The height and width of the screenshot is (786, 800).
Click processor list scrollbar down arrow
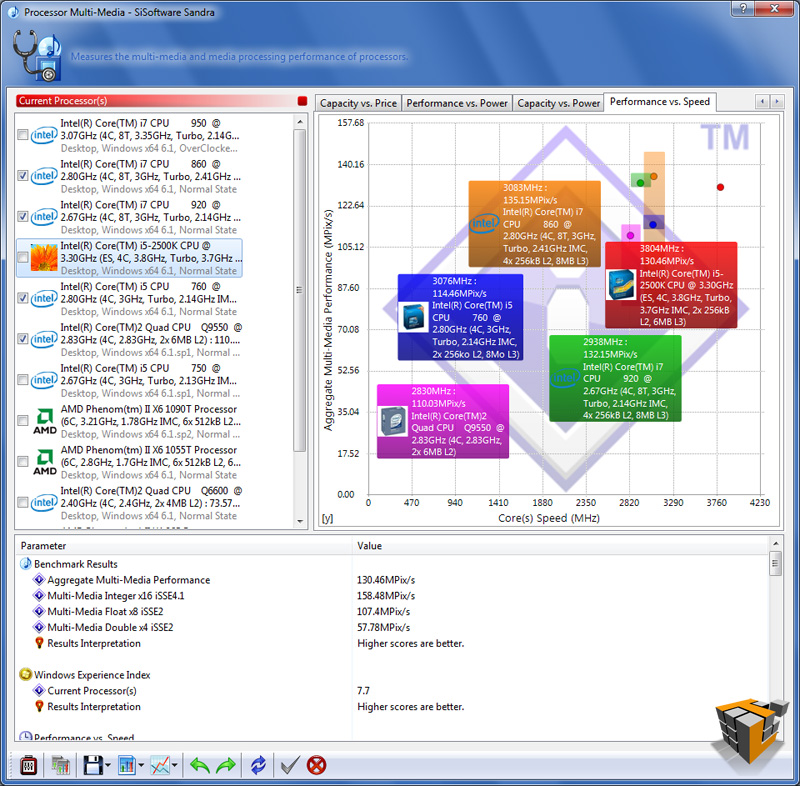(x=300, y=521)
